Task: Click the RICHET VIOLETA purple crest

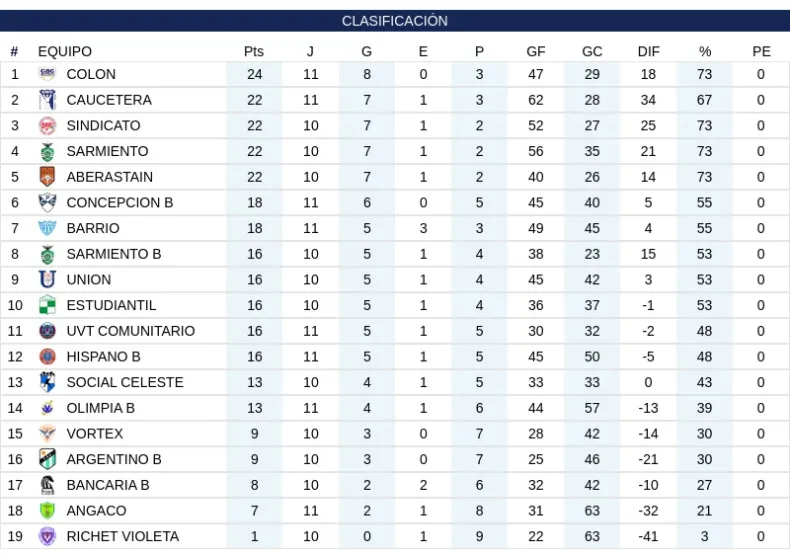Action: pos(47,537)
